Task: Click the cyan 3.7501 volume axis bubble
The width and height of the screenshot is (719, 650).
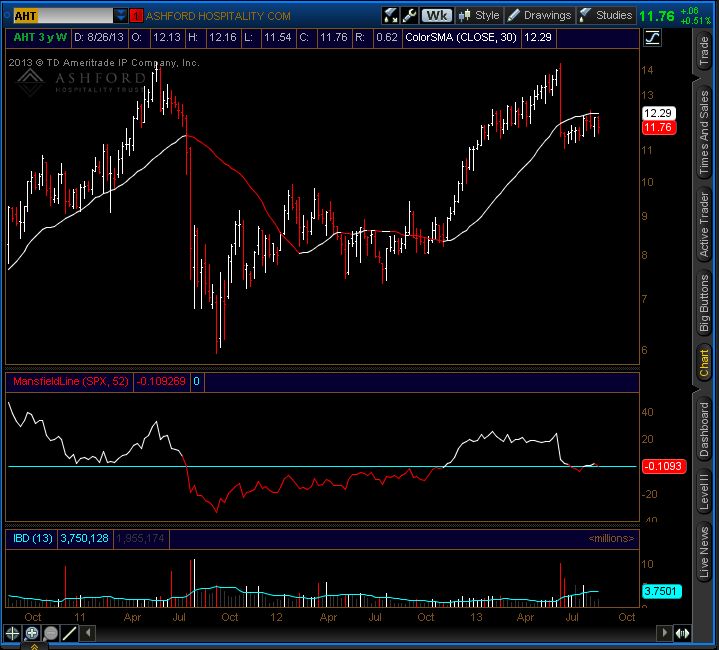Action: (x=661, y=591)
